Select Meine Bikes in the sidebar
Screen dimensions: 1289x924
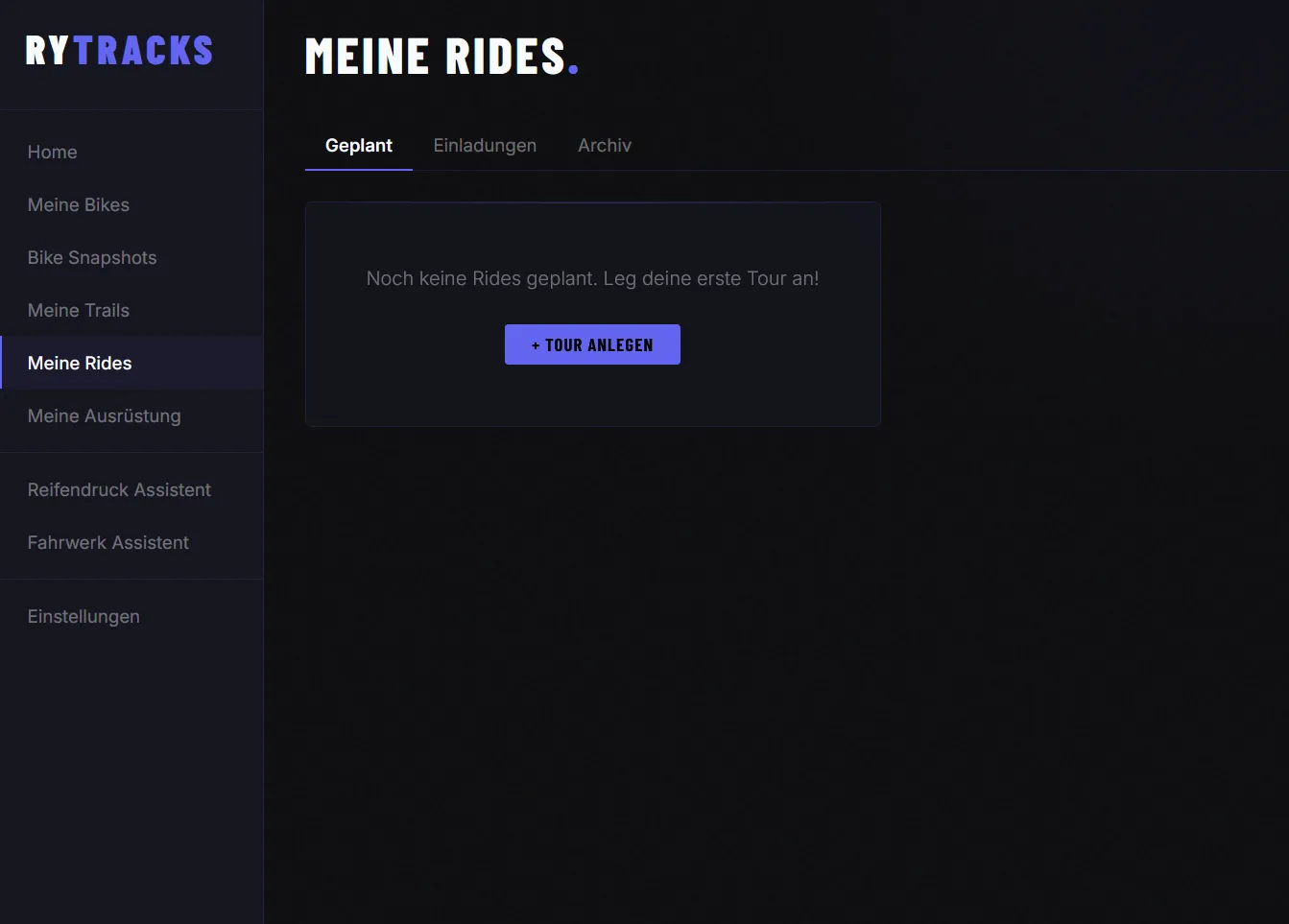point(79,204)
